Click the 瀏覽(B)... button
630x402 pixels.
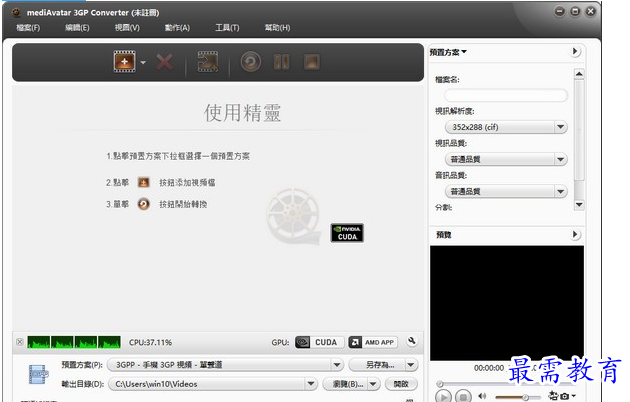click(x=345, y=384)
